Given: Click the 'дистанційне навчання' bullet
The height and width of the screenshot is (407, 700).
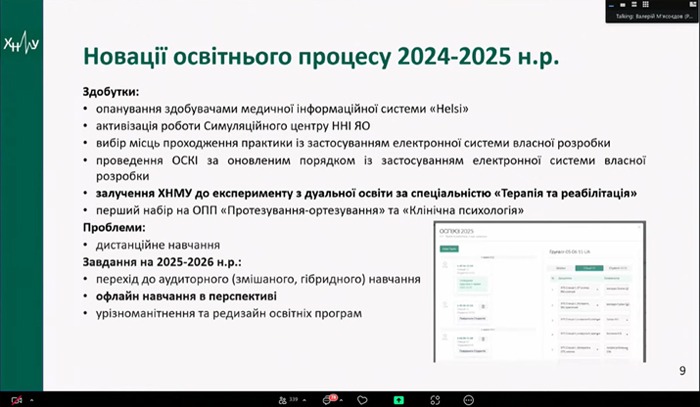Looking at the screenshot, I should click(x=158, y=245).
